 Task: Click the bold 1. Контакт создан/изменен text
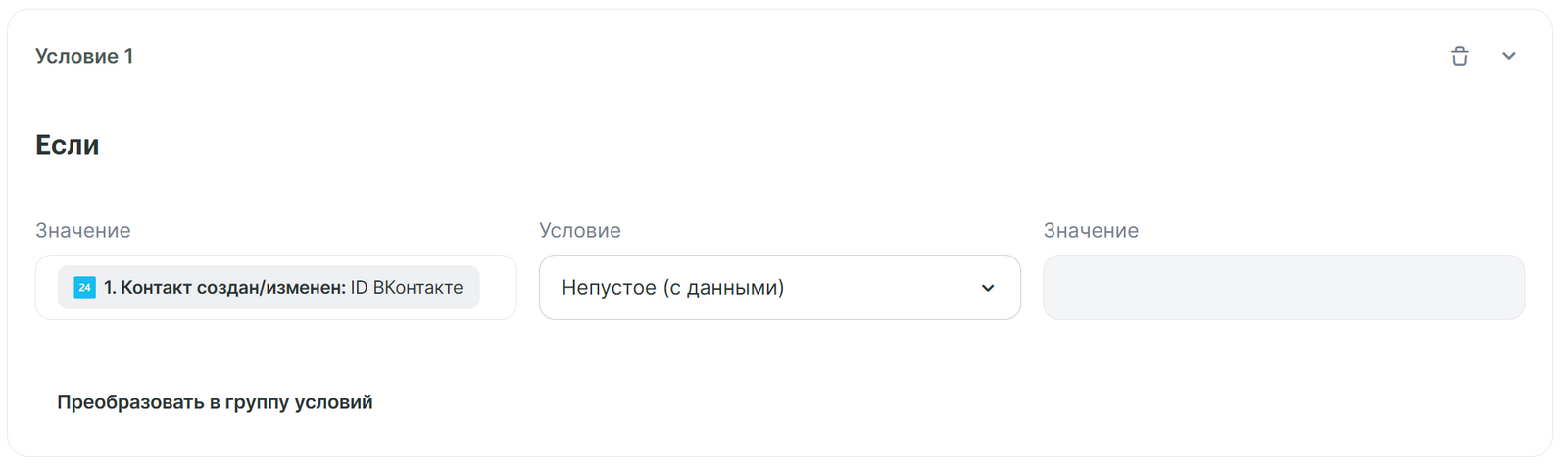pyautogui.click(x=224, y=288)
